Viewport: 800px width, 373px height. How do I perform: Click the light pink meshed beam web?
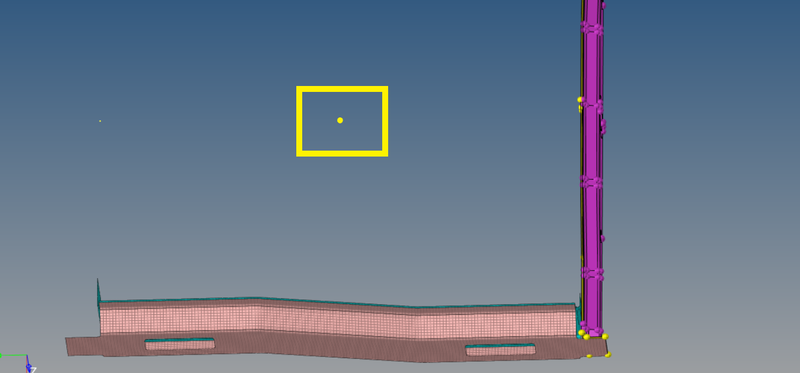click(337, 320)
